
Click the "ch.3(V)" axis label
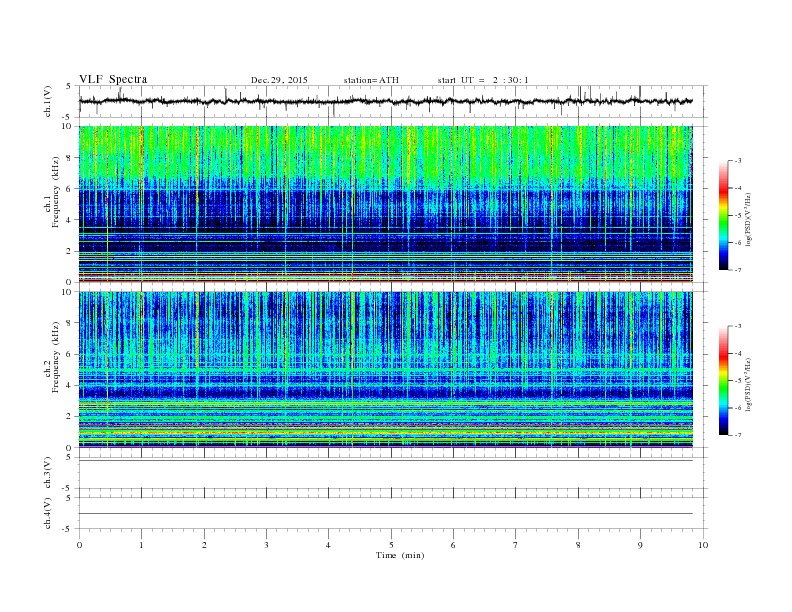[48, 473]
